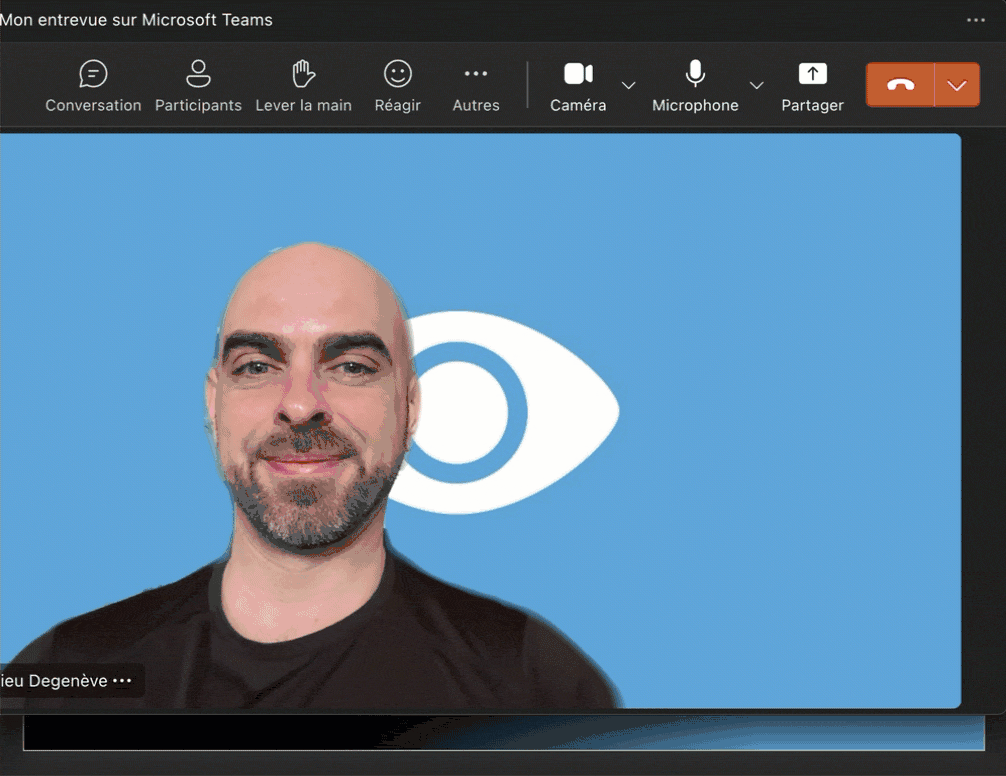Open the Conversation chat panel icon

tap(93, 74)
